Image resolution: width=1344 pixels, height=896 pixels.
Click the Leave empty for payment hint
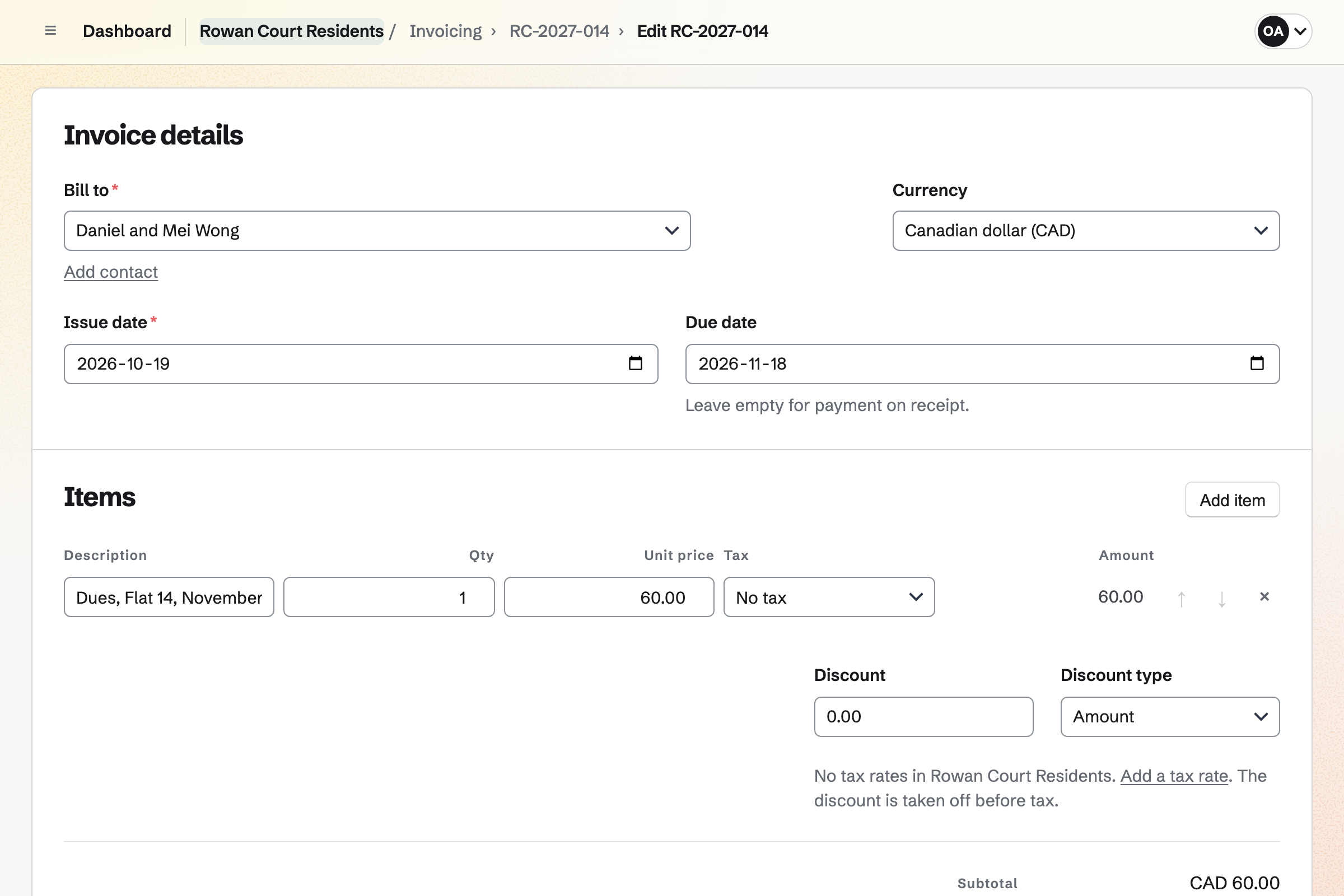point(827,405)
